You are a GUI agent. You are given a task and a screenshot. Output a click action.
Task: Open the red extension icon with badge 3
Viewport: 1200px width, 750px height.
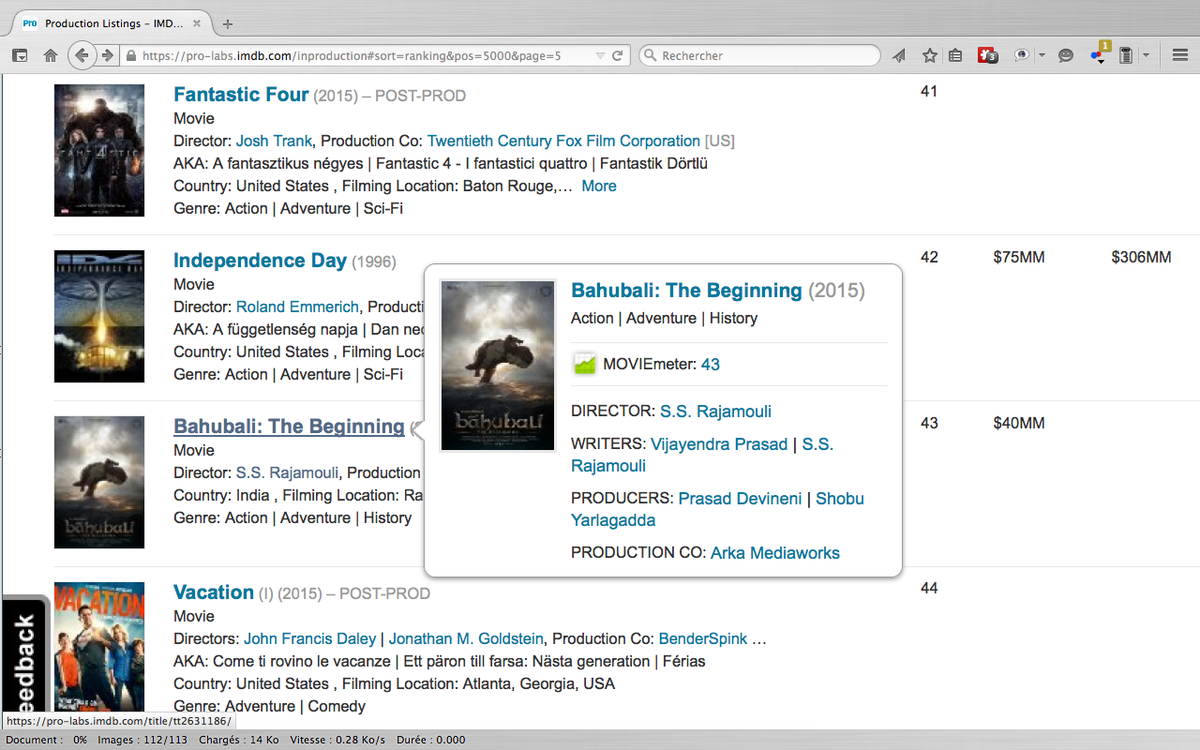(989, 56)
